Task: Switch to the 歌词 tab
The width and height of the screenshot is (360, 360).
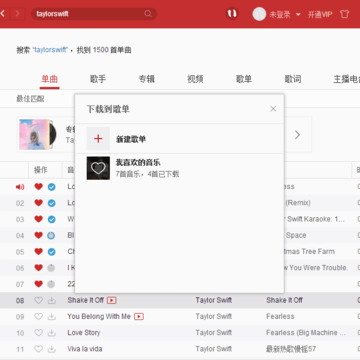Action: [x=293, y=79]
